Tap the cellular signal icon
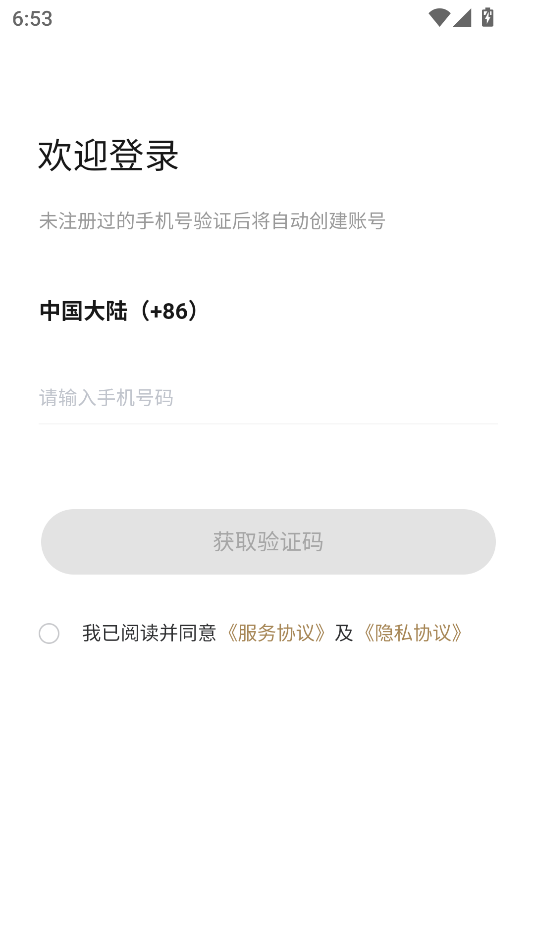The height and width of the screenshot is (951, 535). 462,18
